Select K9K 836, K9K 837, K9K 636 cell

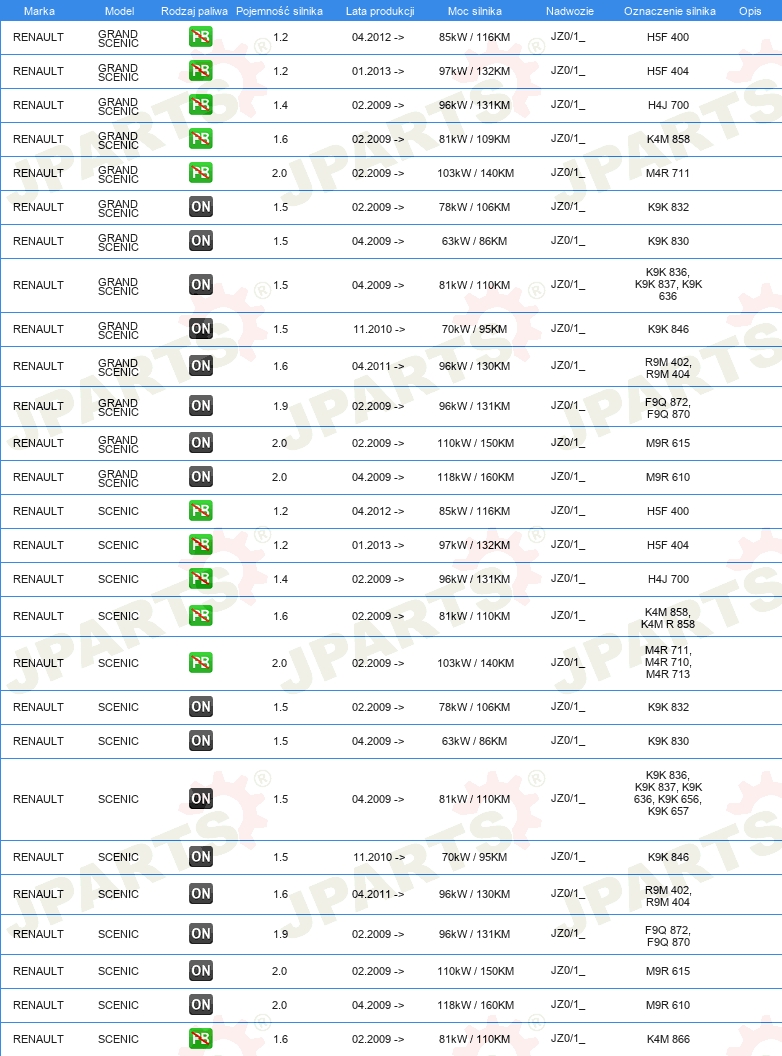click(x=668, y=284)
